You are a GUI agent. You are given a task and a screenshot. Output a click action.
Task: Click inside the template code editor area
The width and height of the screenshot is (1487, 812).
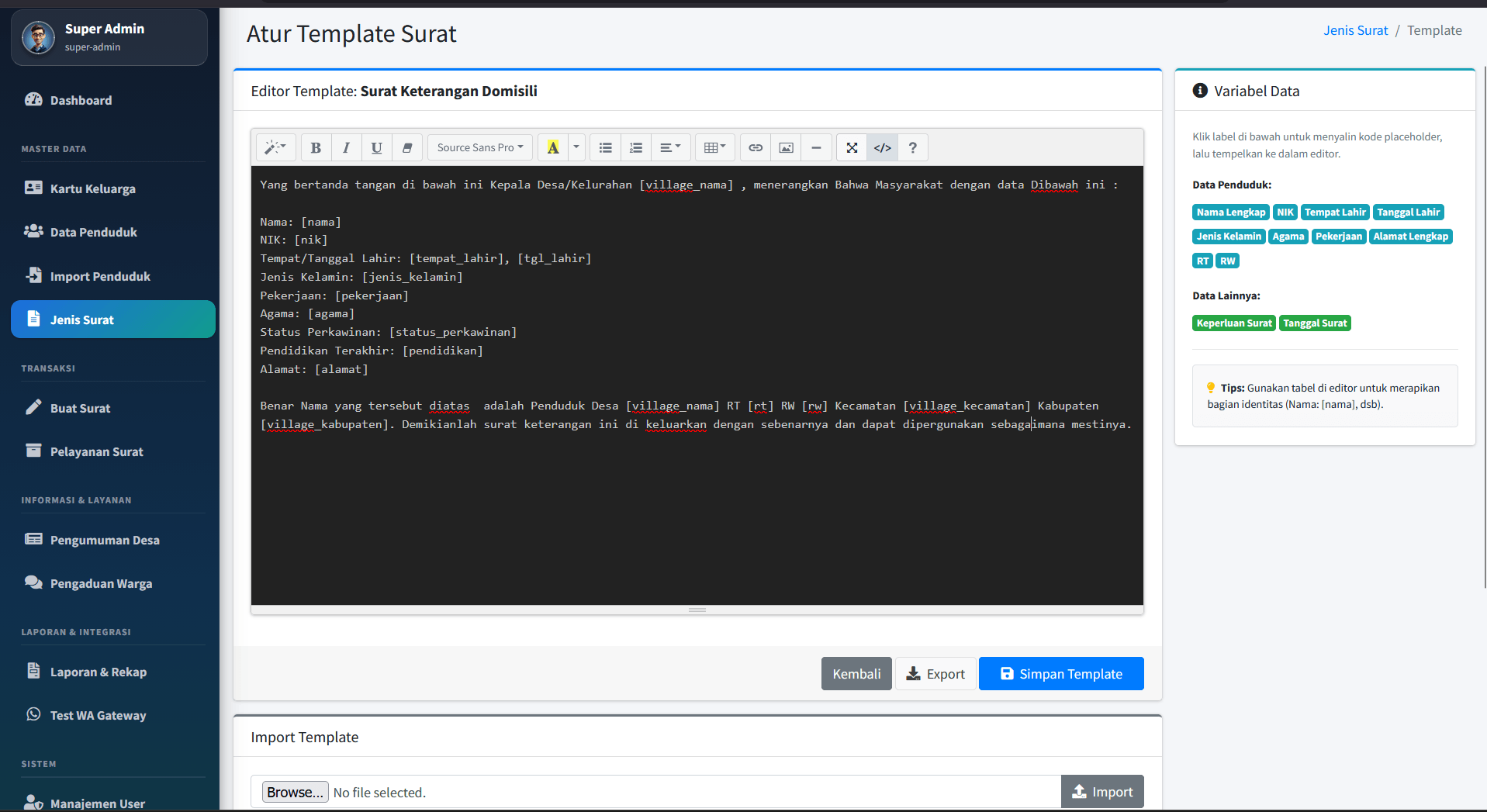pos(697,385)
